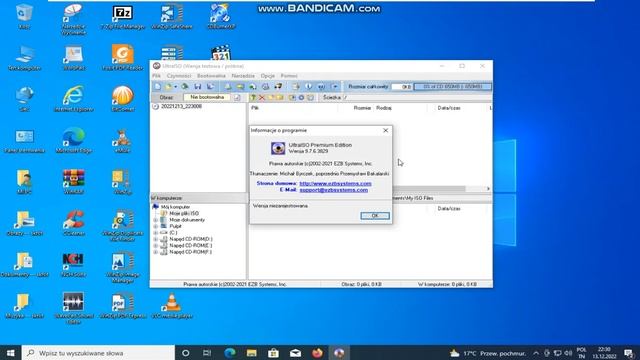
Task: Click the support@ezbsystems.com email link
Action: pyautogui.click(x=333, y=190)
